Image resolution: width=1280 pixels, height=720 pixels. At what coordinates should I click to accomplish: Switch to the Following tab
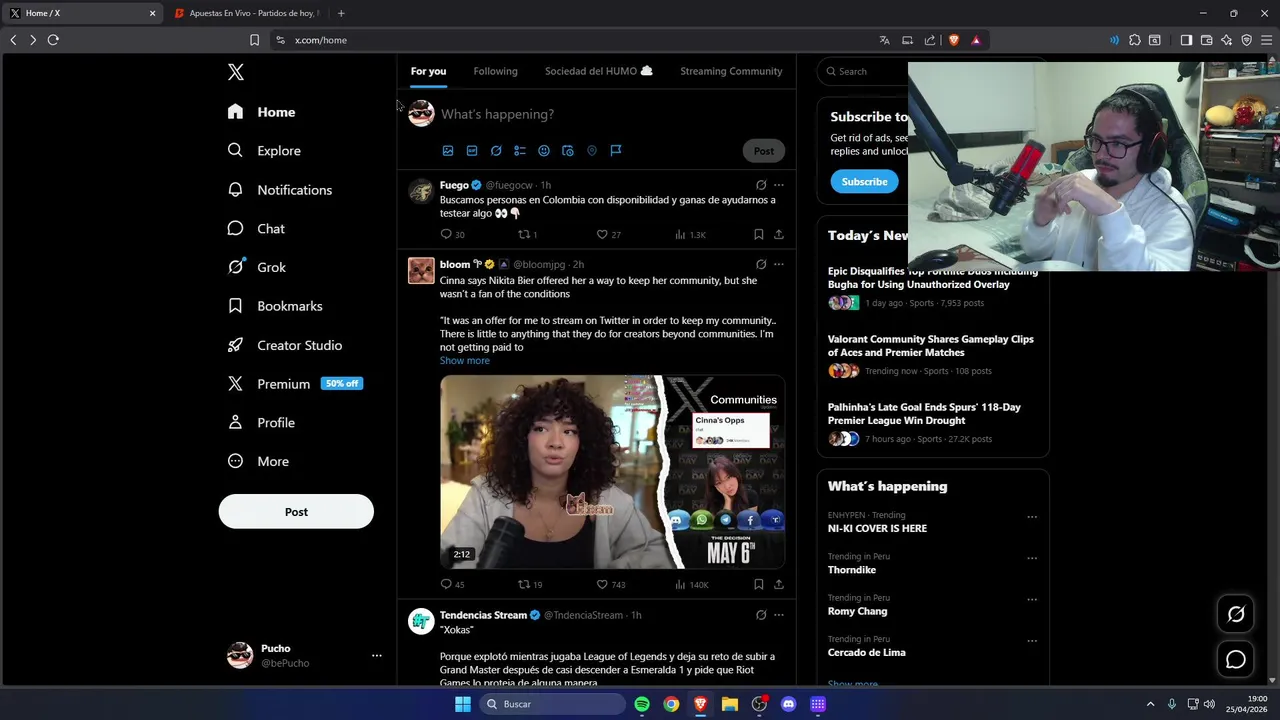(x=495, y=71)
